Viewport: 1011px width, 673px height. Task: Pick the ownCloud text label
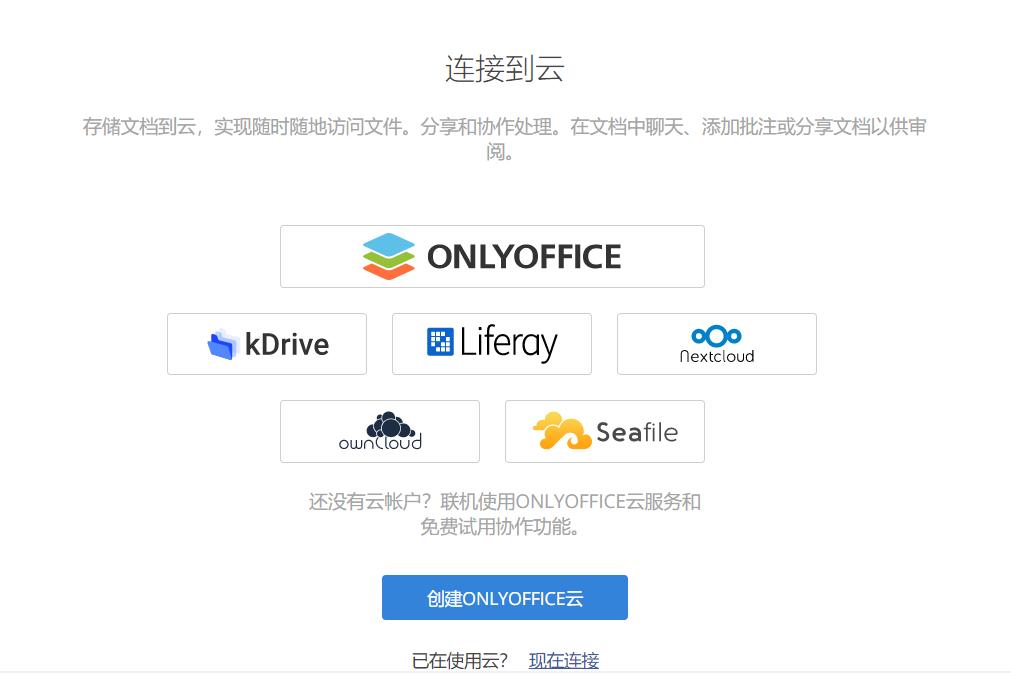(x=380, y=443)
